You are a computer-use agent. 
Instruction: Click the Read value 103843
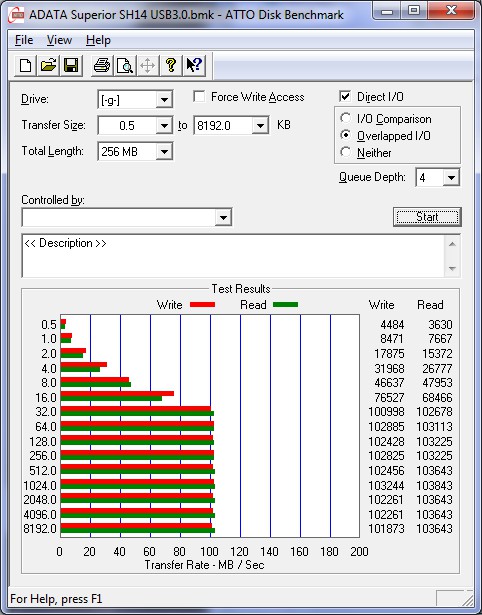435,486
